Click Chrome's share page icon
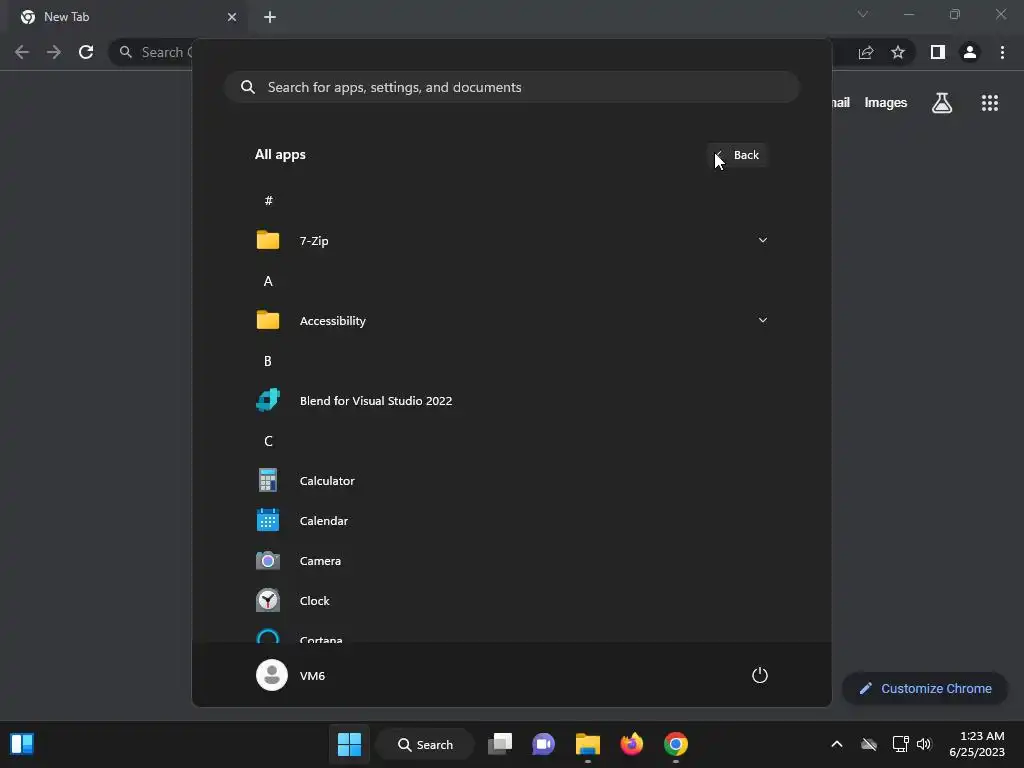1024x768 pixels. click(866, 52)
